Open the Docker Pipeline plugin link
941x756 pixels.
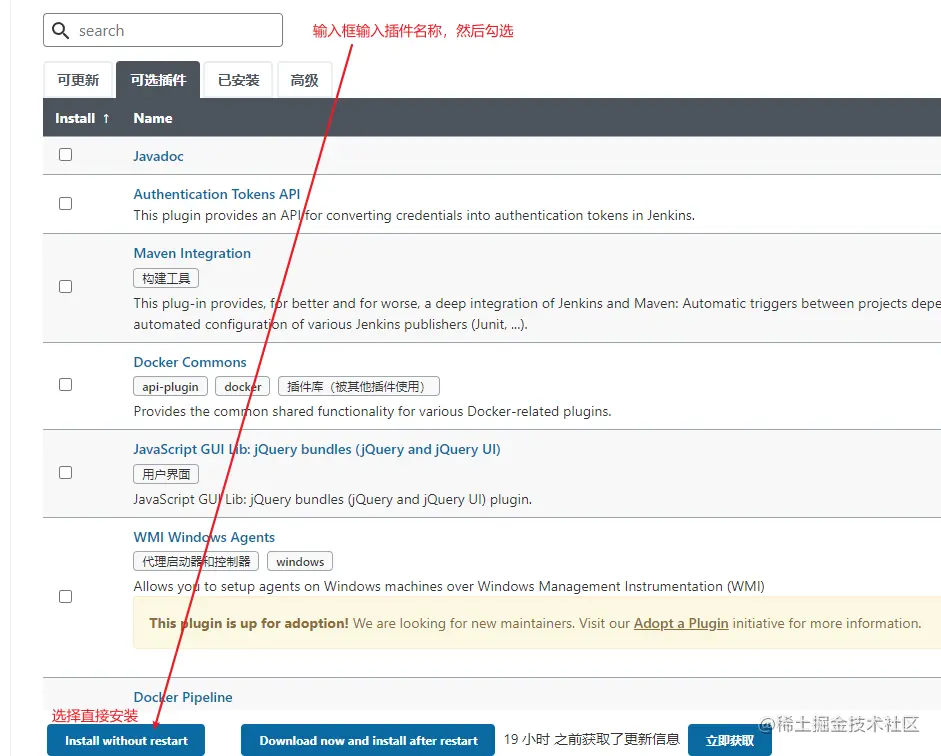(x=182, y=697)
